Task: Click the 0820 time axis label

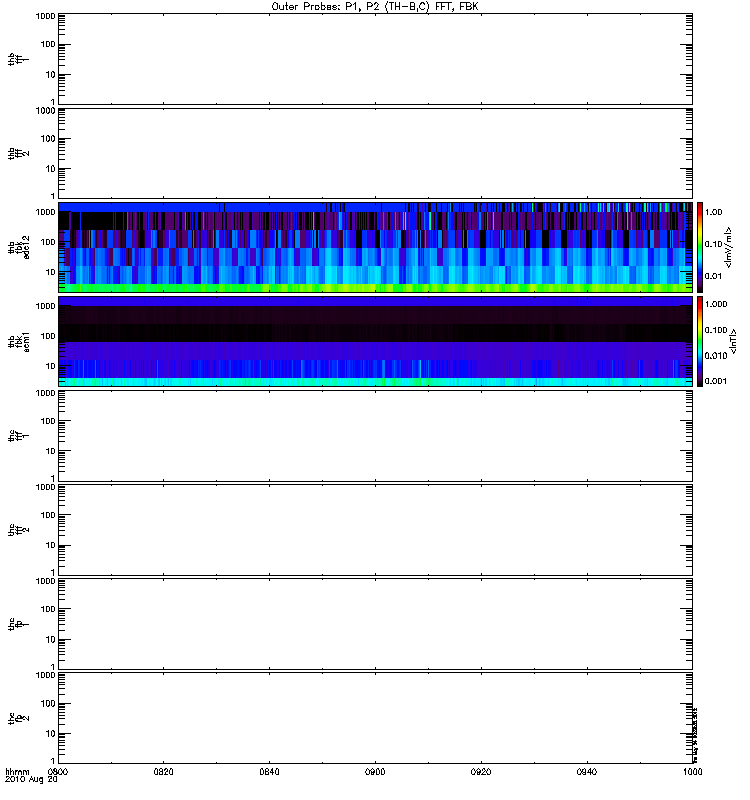Action: [163, 772]
